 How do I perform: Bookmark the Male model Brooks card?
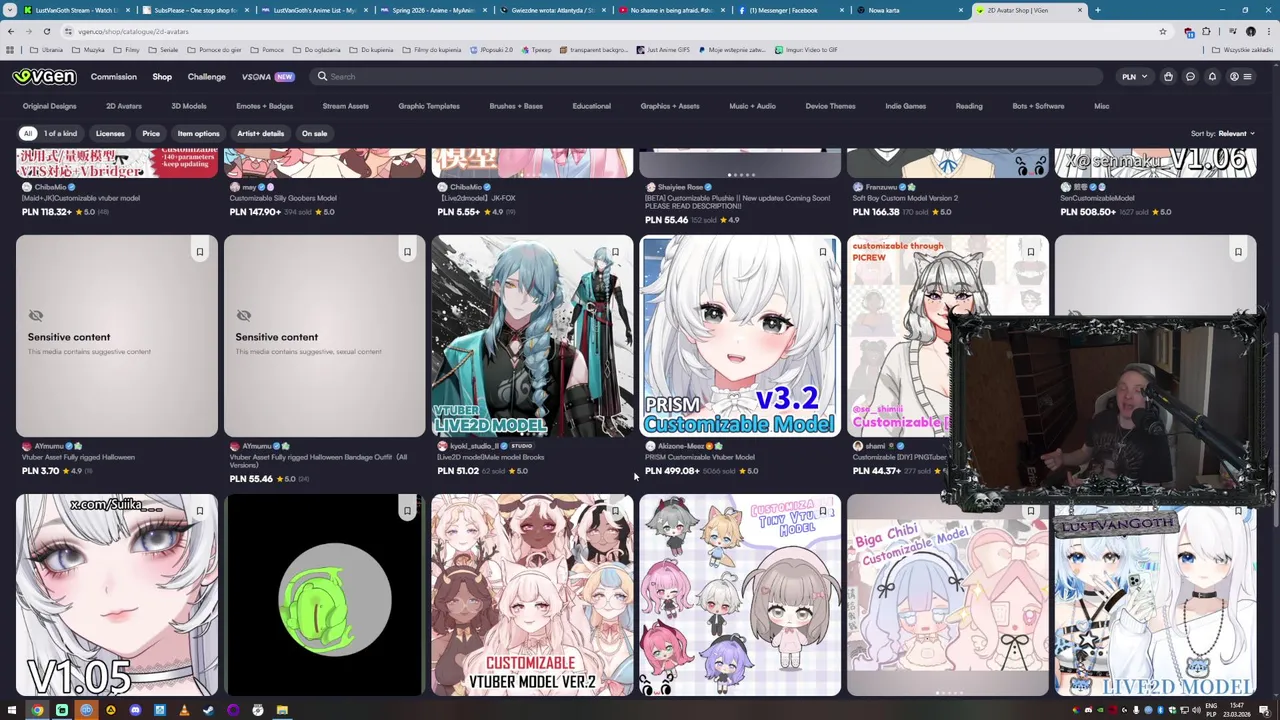click(x=615, y=252)
